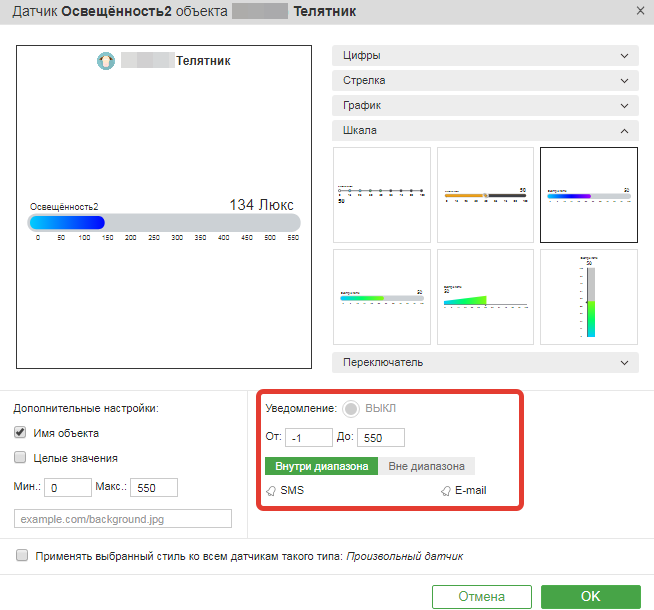Check apply style to all sensors checkbox

coord(22,555)
